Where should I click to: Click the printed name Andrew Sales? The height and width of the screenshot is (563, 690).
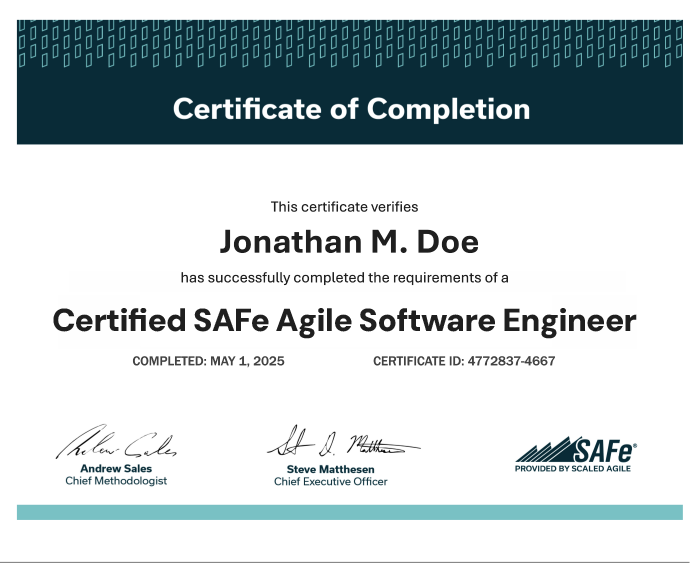click(x=116, y=467)
